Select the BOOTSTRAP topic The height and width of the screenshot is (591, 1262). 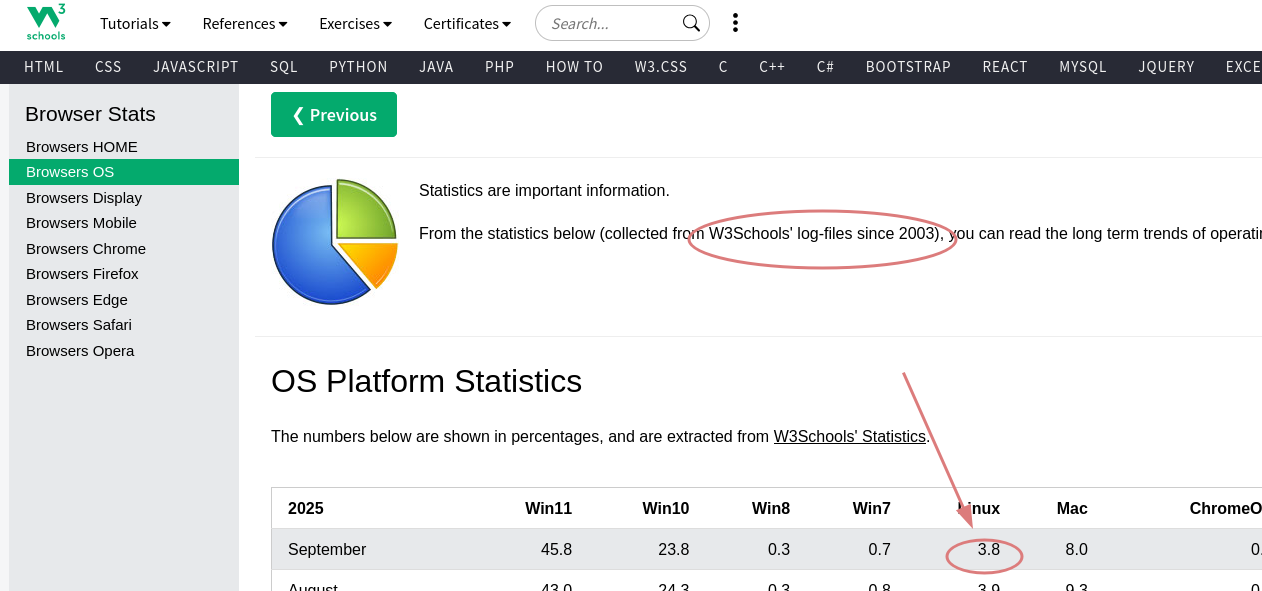908,67
